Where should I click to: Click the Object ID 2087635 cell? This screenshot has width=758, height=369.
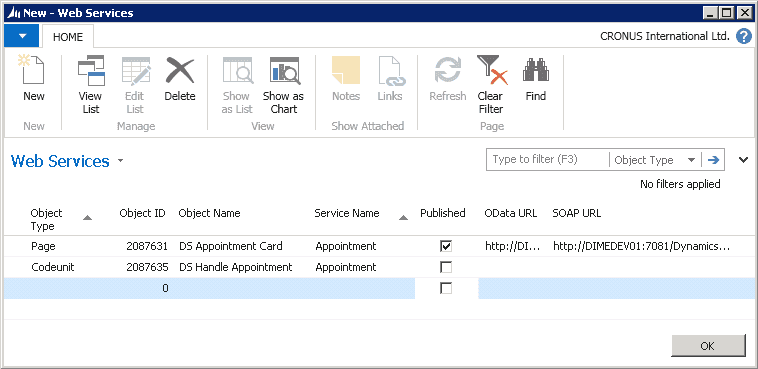click(147, 267)
